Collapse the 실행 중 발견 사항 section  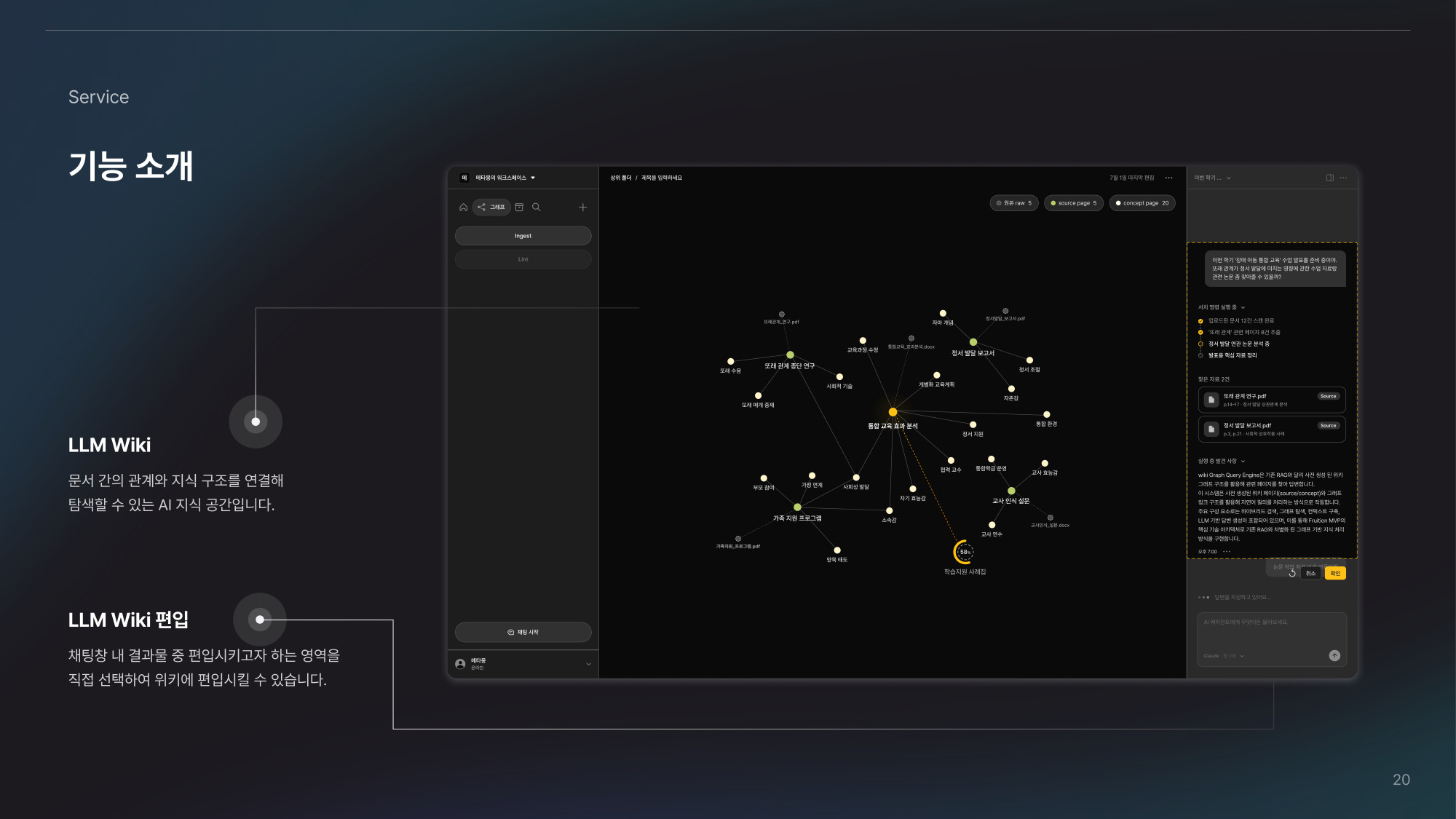[1222, 461]
